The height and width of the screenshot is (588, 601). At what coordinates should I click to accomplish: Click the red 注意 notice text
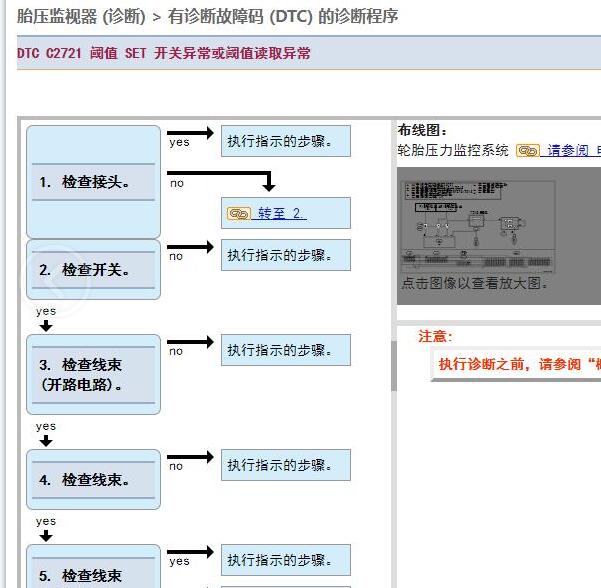point(435,337)
